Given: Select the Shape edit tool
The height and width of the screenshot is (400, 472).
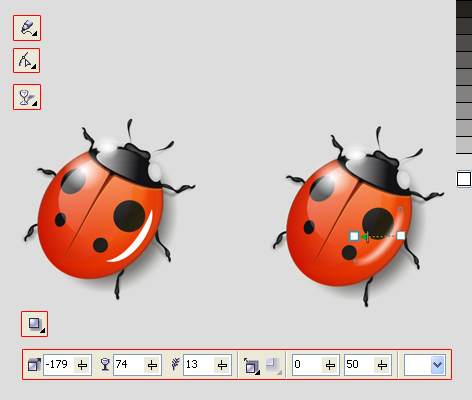Looking at the screenshot, I should point(27,61).
